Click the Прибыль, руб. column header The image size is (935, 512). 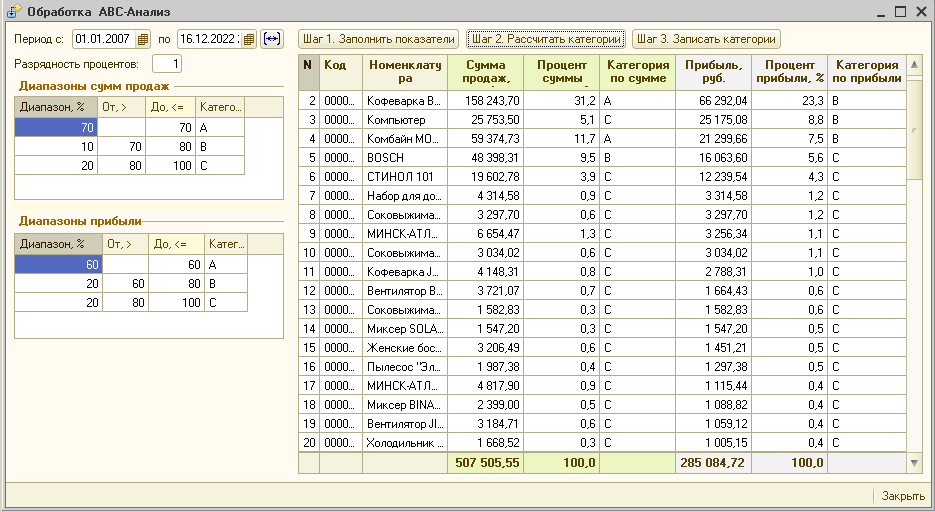pos(713,72)
